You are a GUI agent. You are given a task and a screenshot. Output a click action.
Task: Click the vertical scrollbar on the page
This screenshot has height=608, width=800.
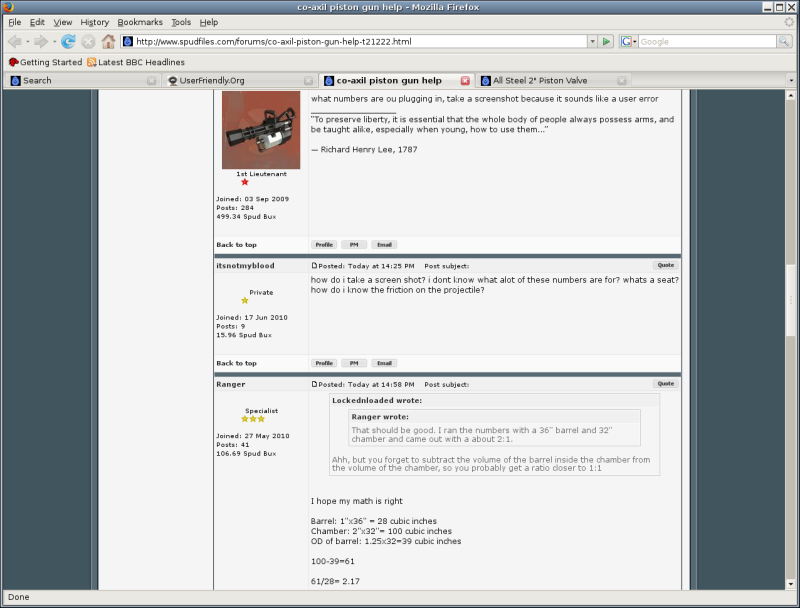pyautogui.click(x=793, y=340)
